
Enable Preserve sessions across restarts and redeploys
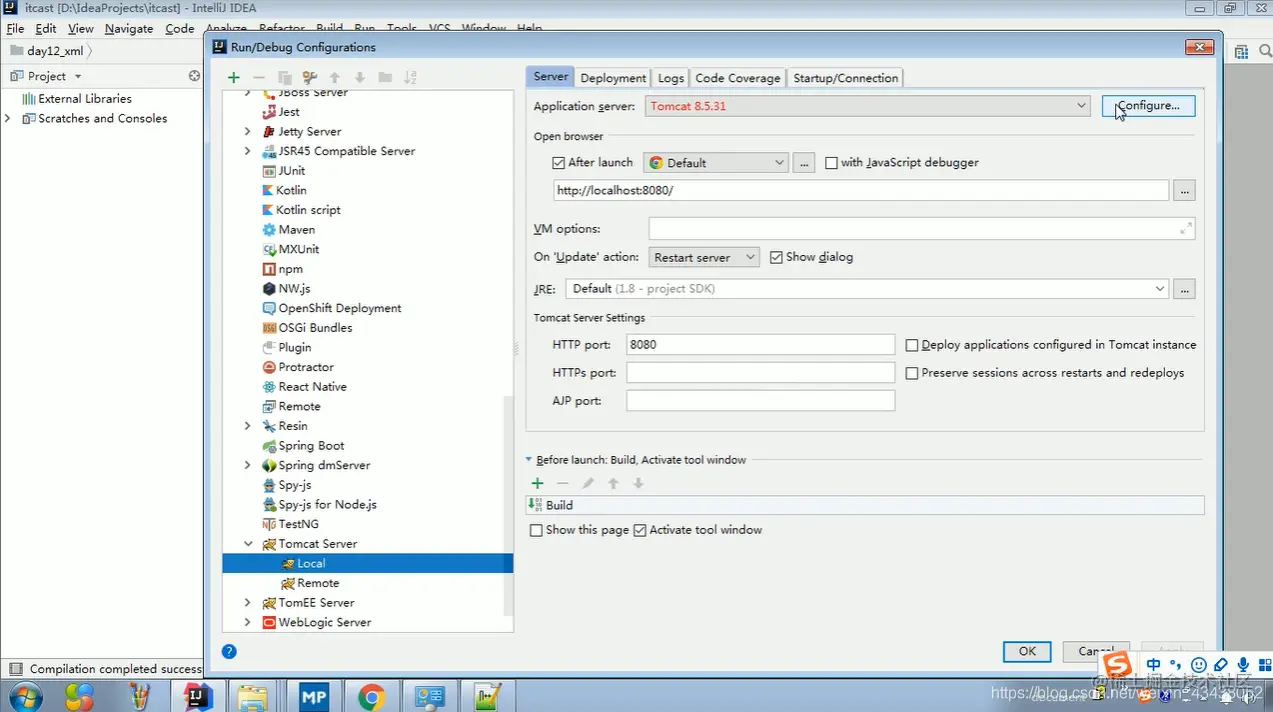click(x=912, y=373)
